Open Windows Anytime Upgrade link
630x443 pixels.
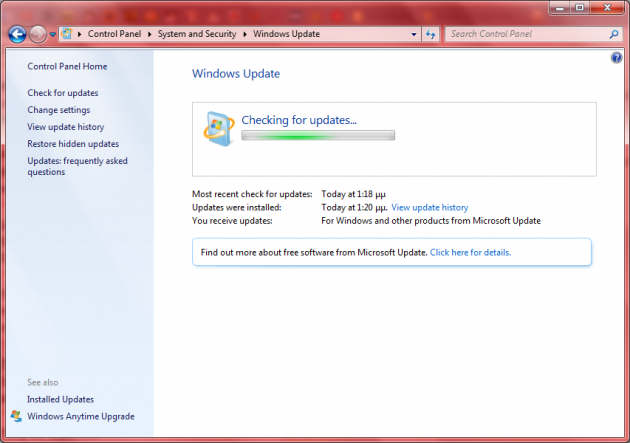[81, 416]
